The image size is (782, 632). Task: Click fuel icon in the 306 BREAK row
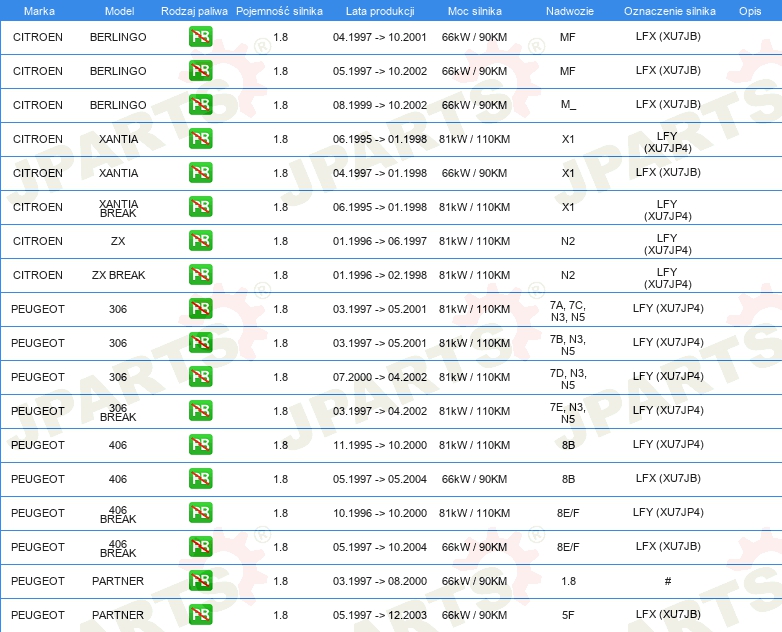200,410
